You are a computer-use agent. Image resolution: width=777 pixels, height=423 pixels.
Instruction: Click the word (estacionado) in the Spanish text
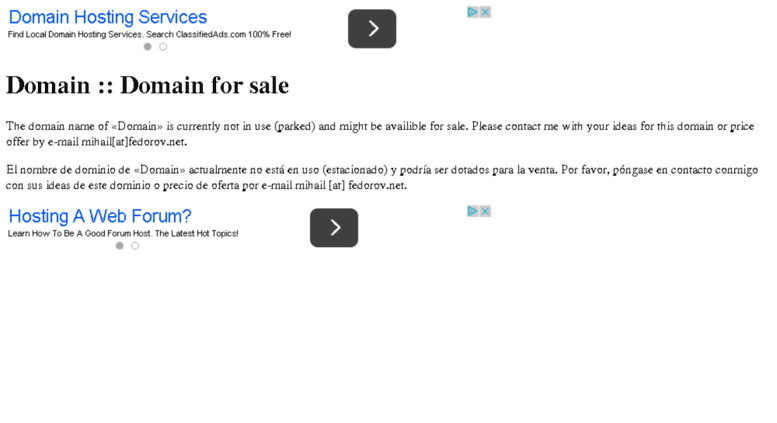click(355, 170)
